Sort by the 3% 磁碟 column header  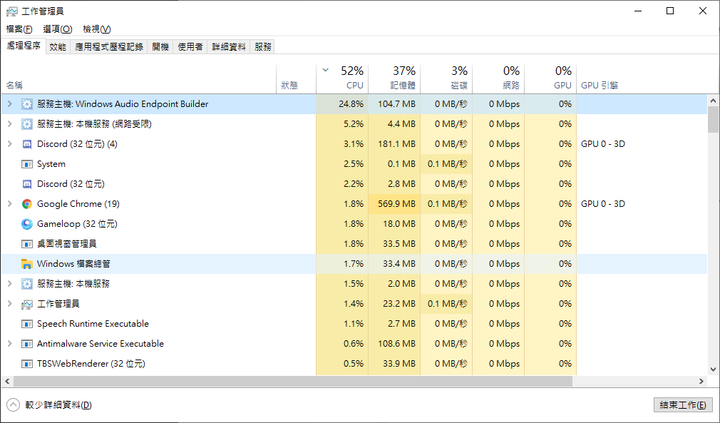coord(446,79)
